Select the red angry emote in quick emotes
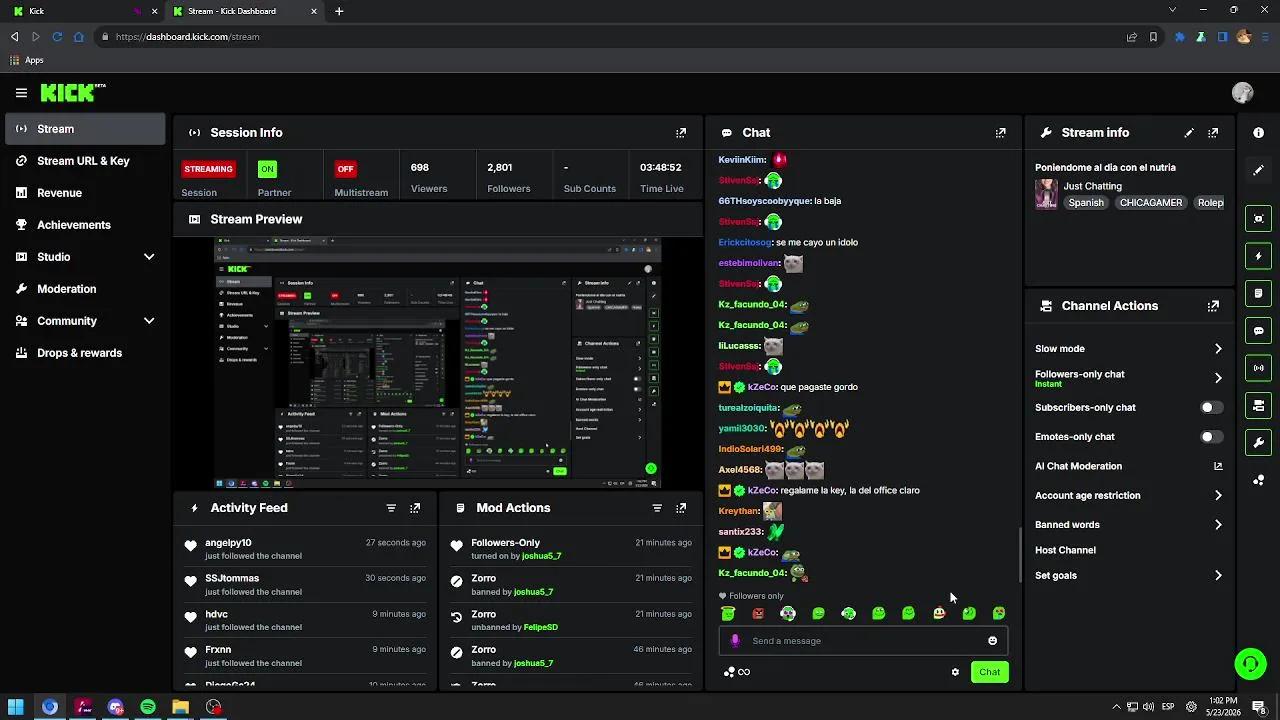This screenshot has height=720, width=1280. click(758, 613)
